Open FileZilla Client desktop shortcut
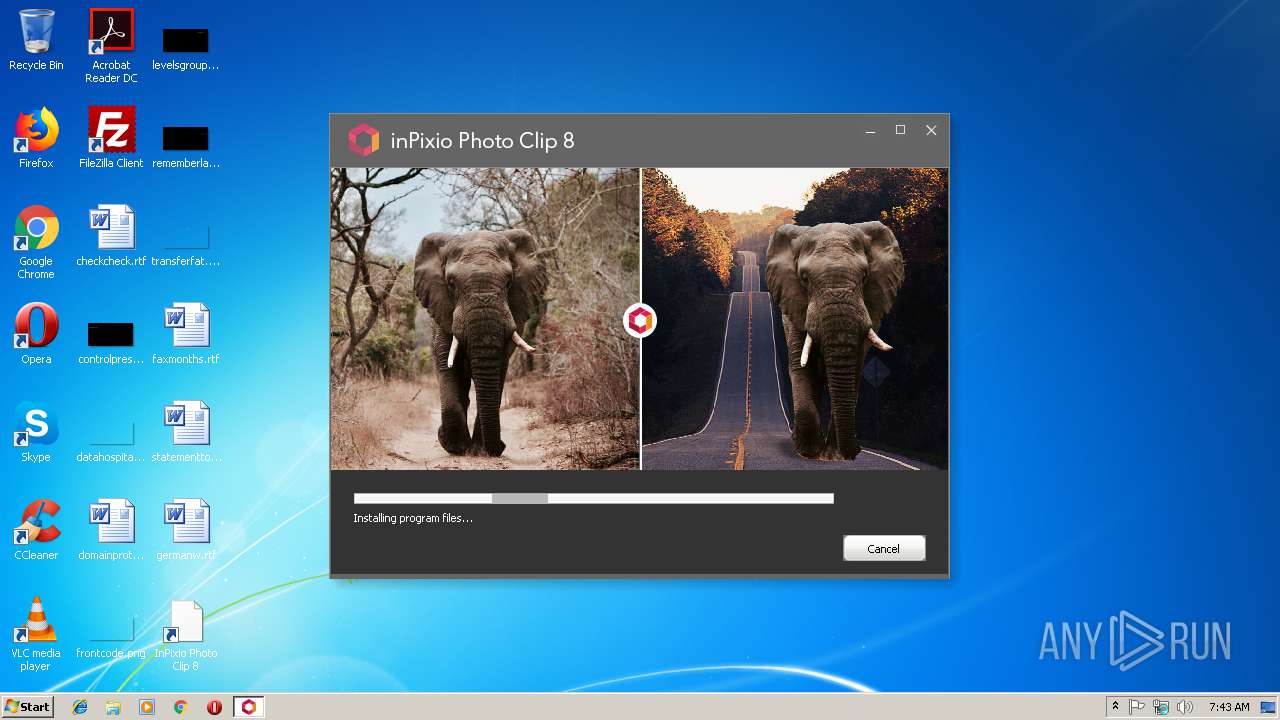 tap(111, 138)
